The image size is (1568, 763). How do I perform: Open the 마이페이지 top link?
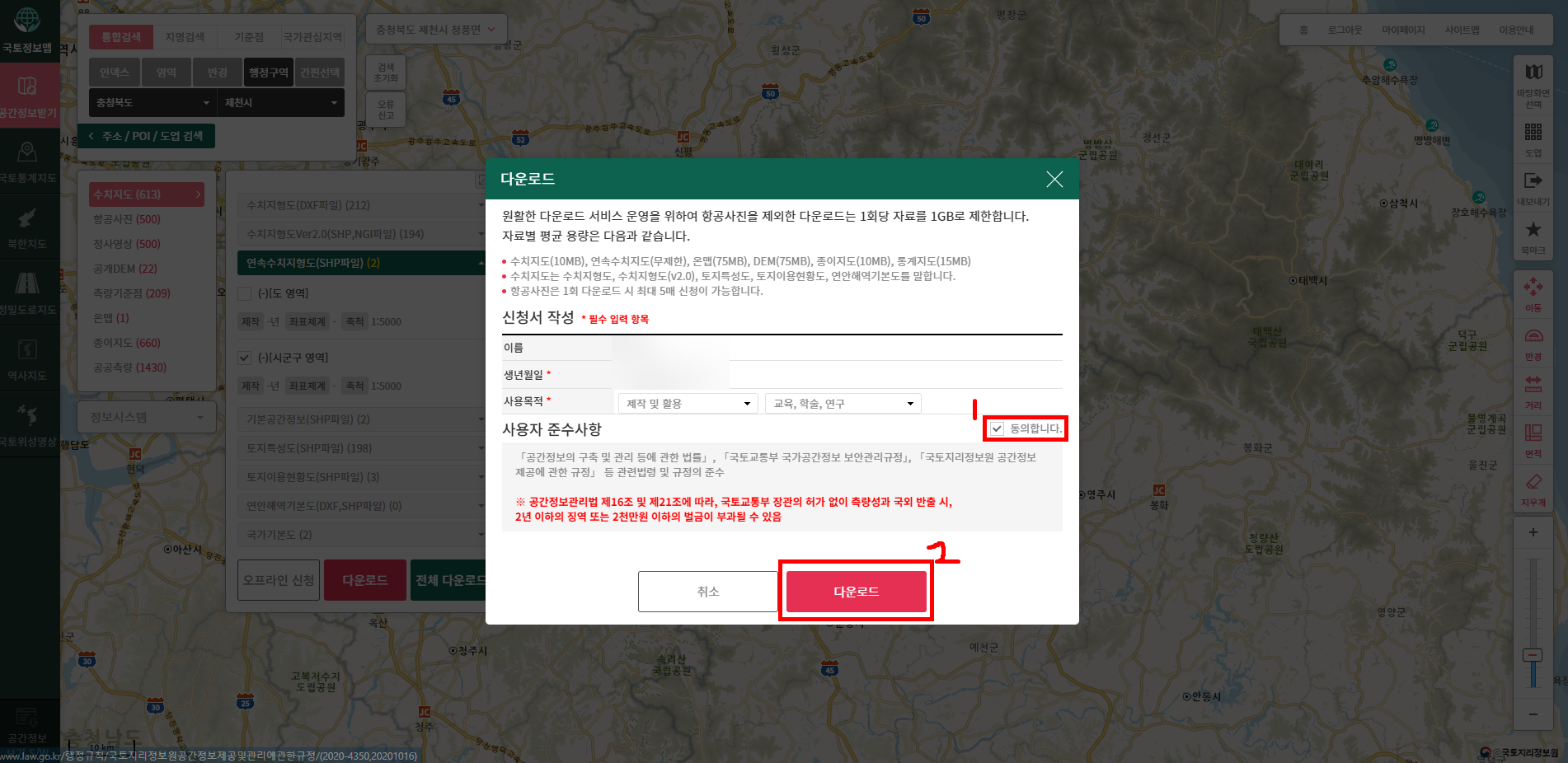pos(1403,30)
